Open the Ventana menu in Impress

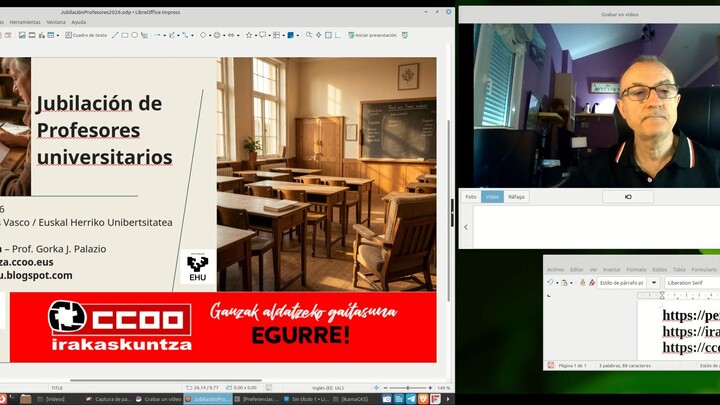[56, 22]
